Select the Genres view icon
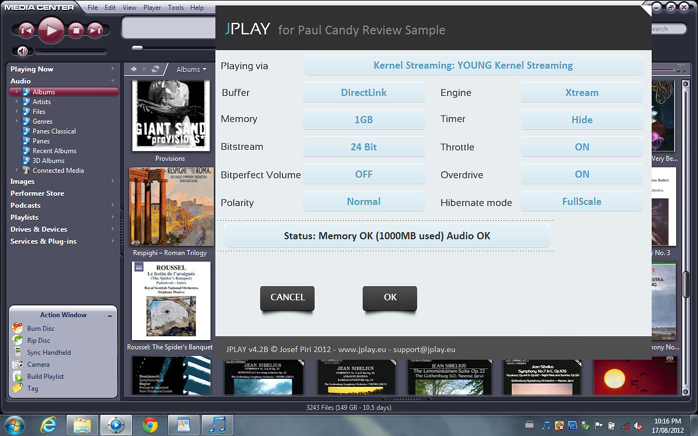 pos(27,121)
